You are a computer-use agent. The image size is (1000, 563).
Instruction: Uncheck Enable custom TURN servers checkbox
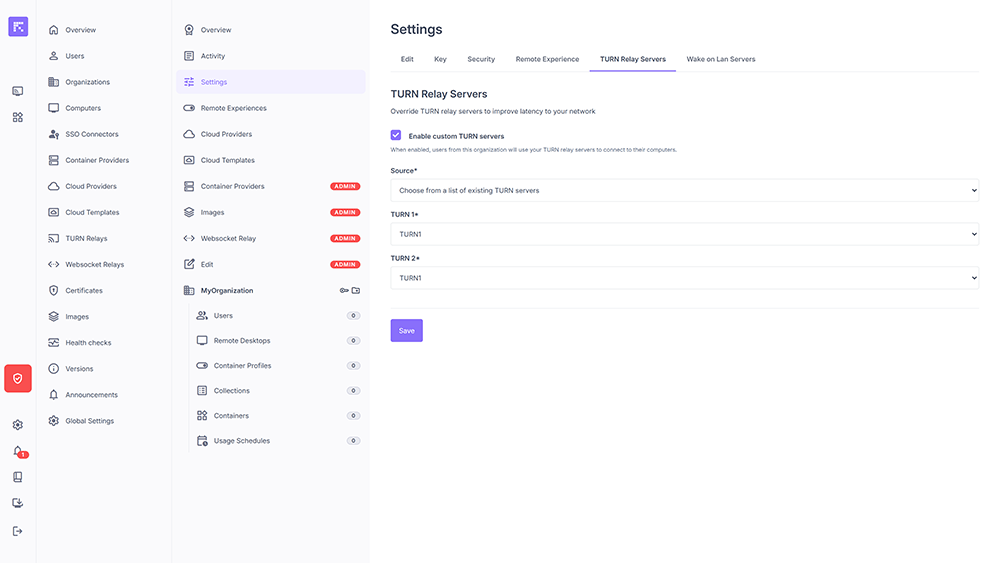click(x=396, y=135)
